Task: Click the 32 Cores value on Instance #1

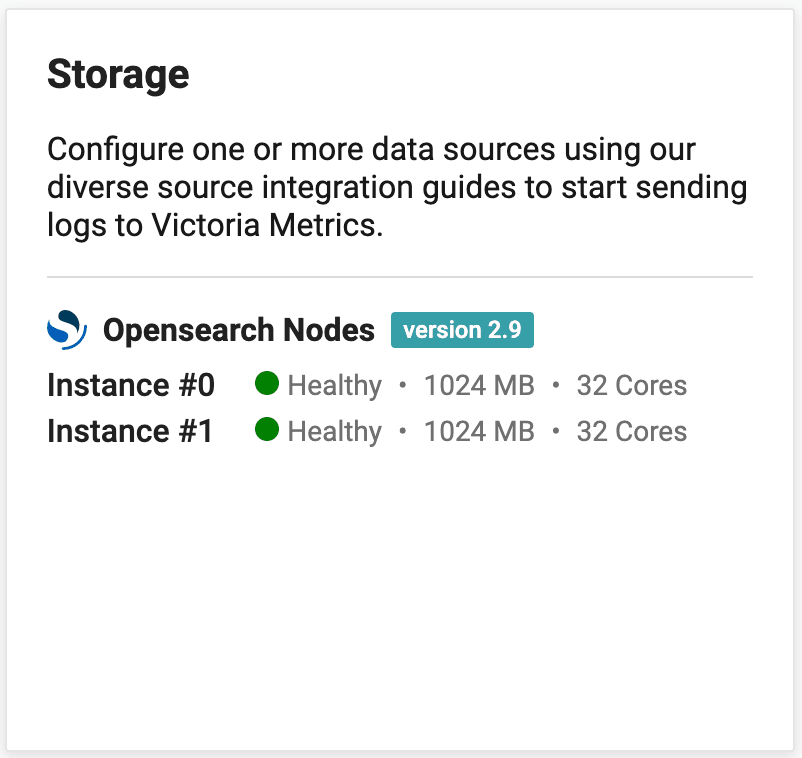Action: pos(631,431)
